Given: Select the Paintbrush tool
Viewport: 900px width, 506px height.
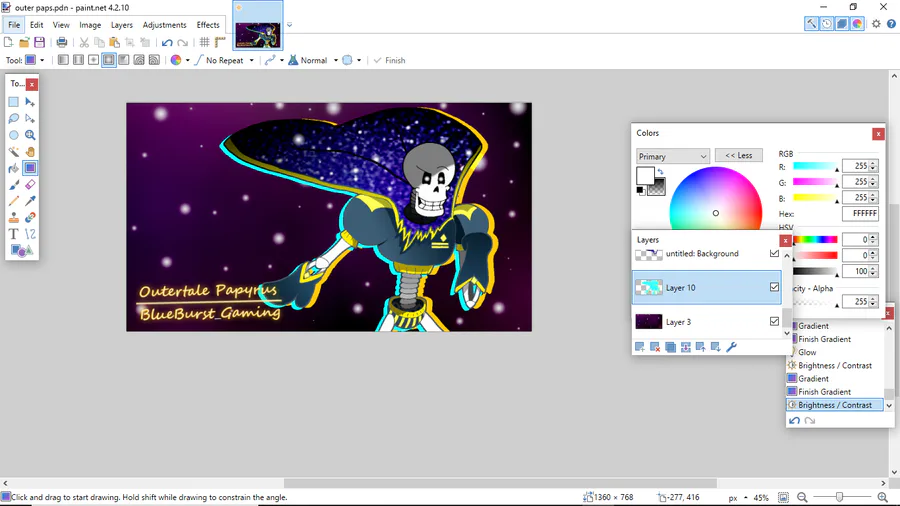Looking at the screenshot, I should [x=14, y=185].
